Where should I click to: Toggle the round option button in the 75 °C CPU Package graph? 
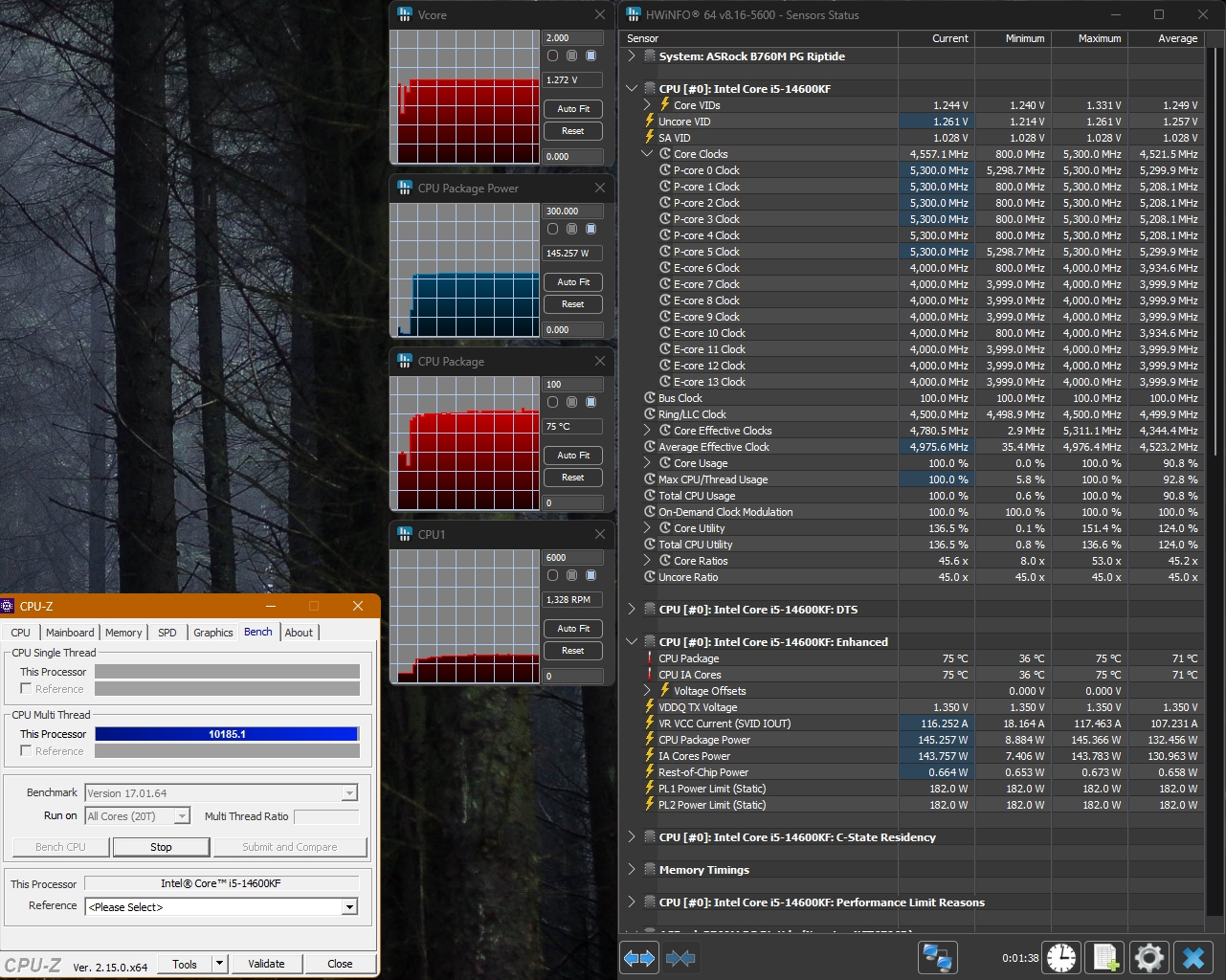click(x=552, y=402)
